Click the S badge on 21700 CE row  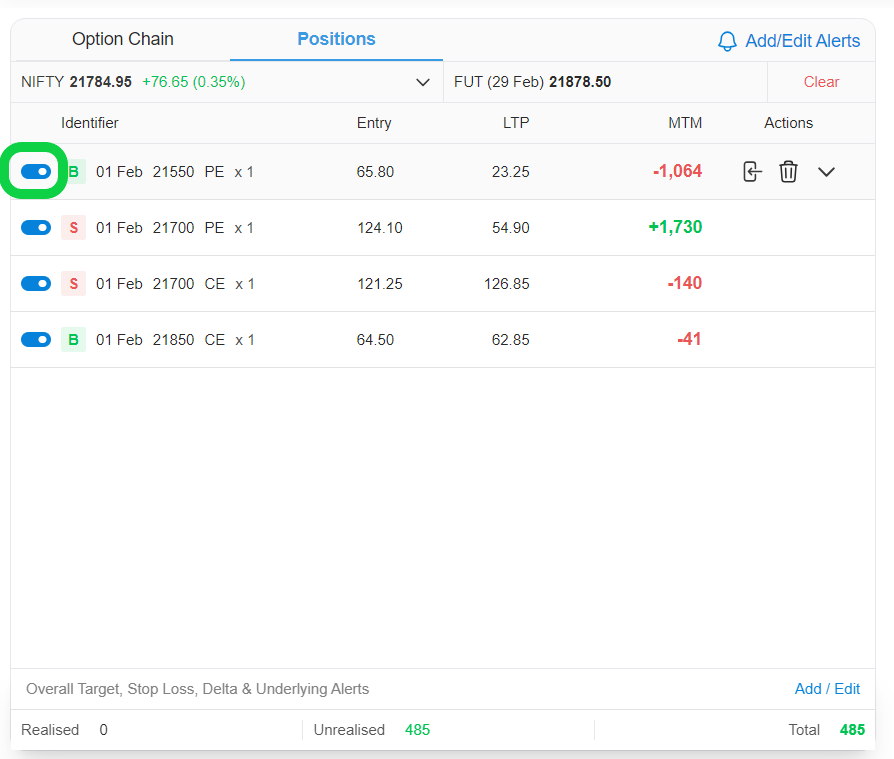tap(74, 283)
